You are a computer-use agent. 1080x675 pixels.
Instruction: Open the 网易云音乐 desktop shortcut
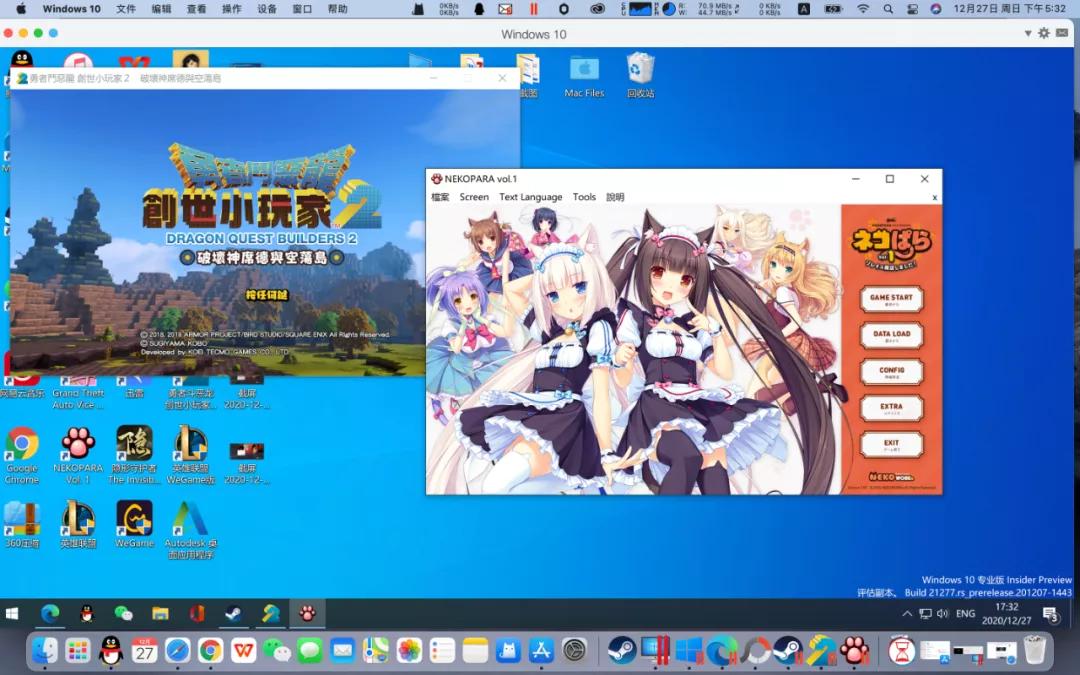pos(22,390)
